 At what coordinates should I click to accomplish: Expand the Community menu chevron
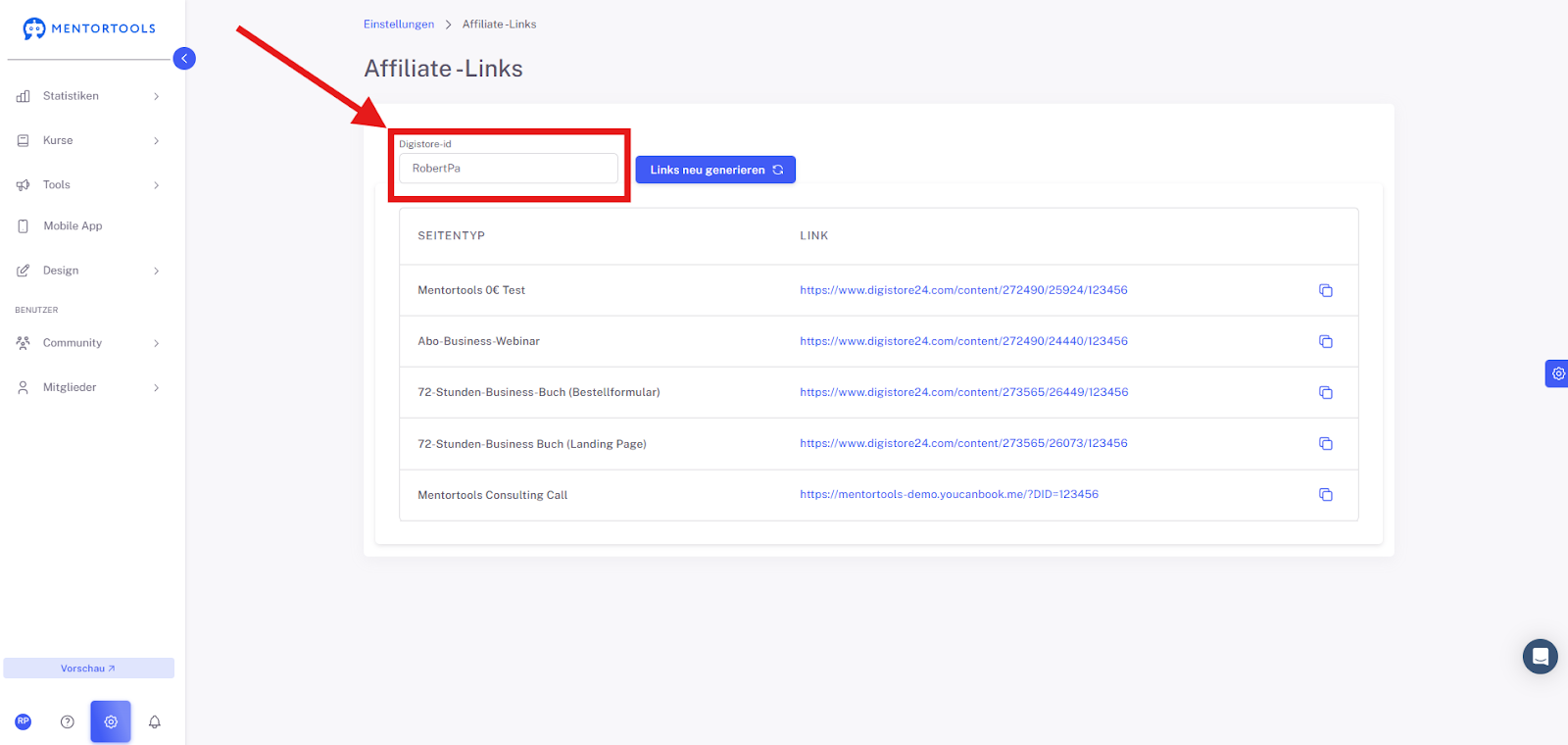point(157,343)
